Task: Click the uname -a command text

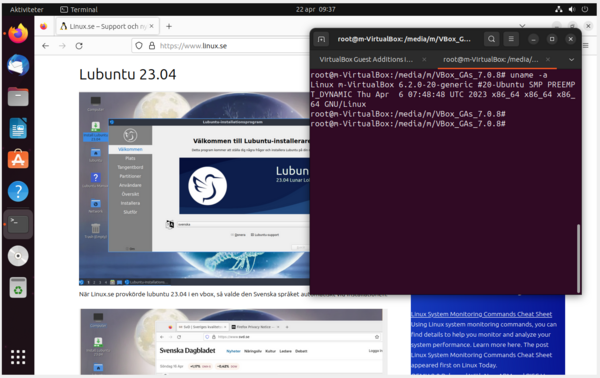Action: tap(528, 75)
